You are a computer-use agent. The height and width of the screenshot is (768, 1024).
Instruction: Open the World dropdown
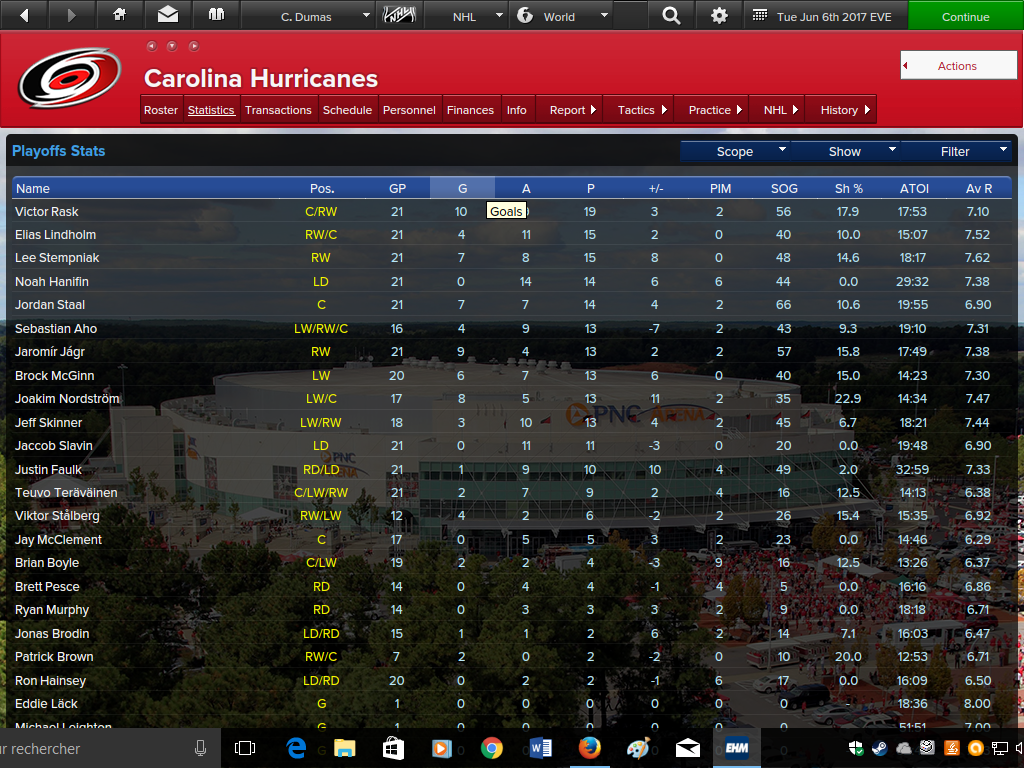(562, 16)
